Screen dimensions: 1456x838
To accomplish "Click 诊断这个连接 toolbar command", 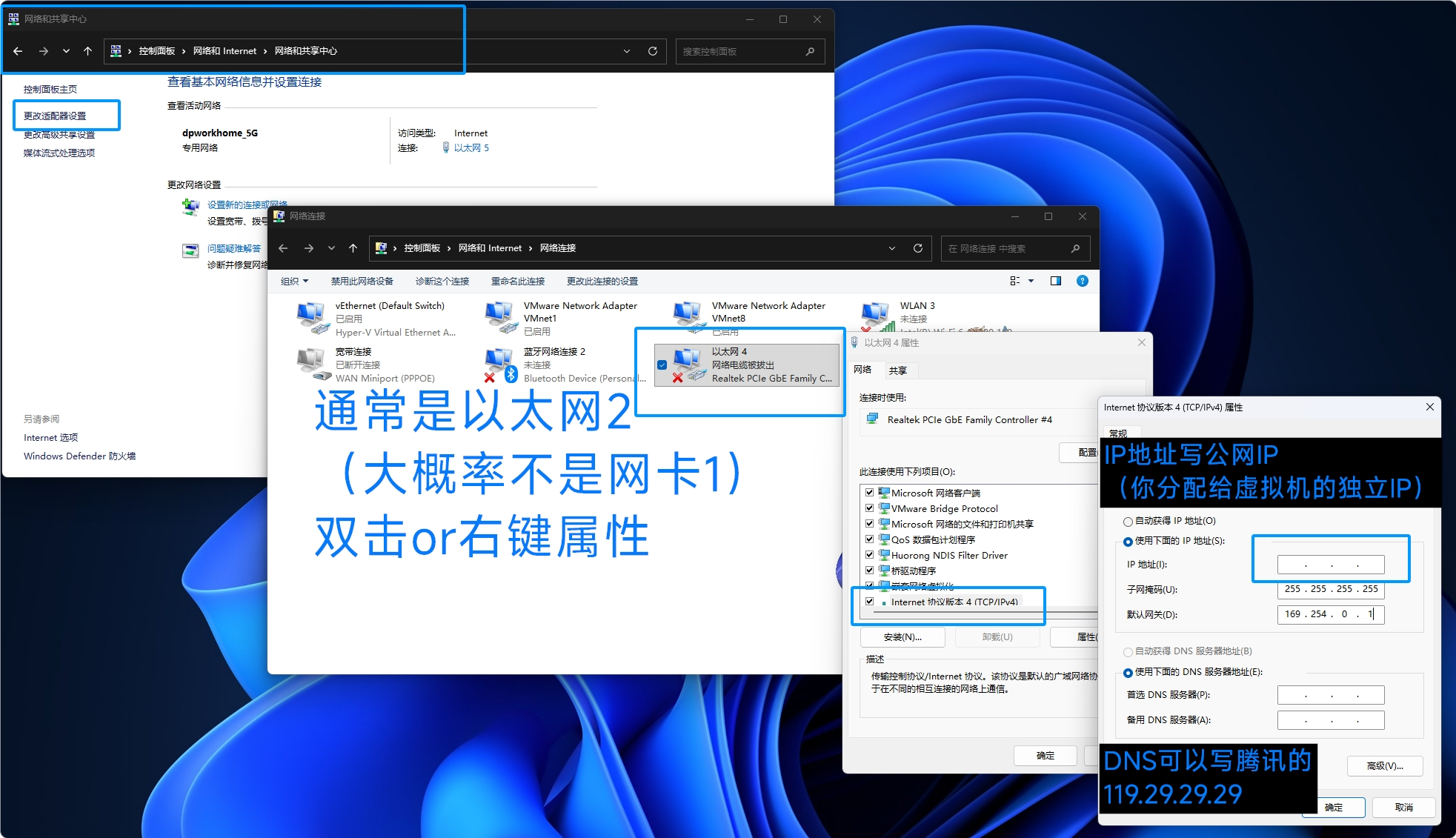I will pos(442,281).
